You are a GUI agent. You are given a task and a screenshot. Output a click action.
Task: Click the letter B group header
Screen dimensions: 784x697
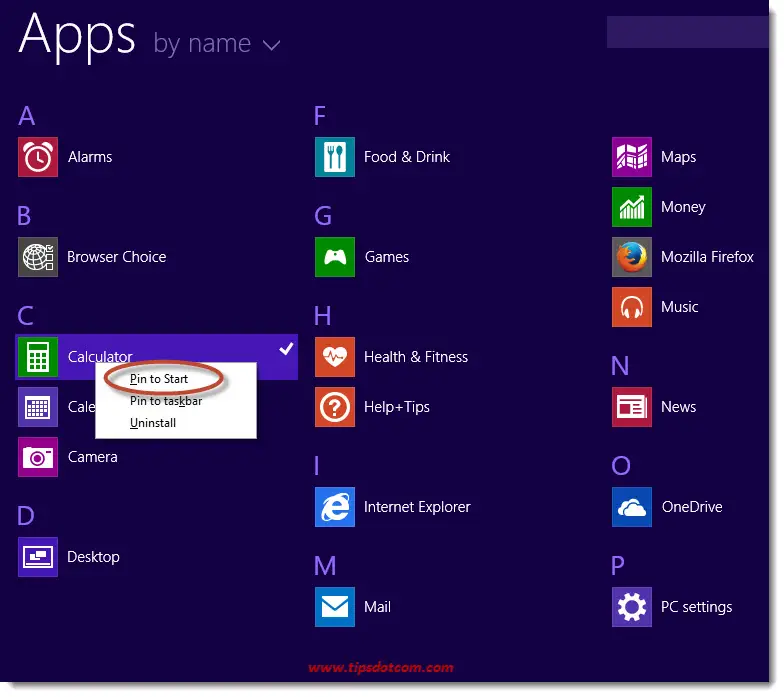(x=24, y=216)
